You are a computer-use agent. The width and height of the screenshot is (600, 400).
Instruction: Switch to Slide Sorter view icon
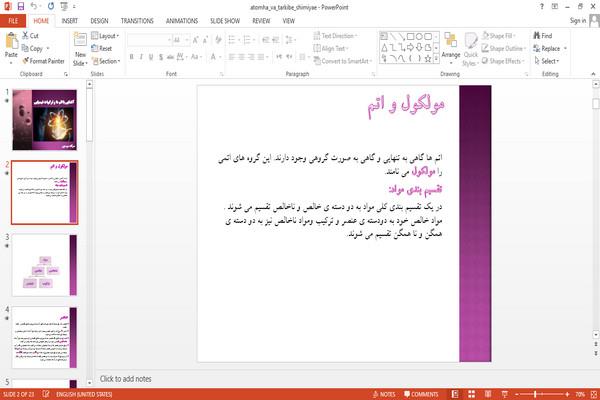471,394
